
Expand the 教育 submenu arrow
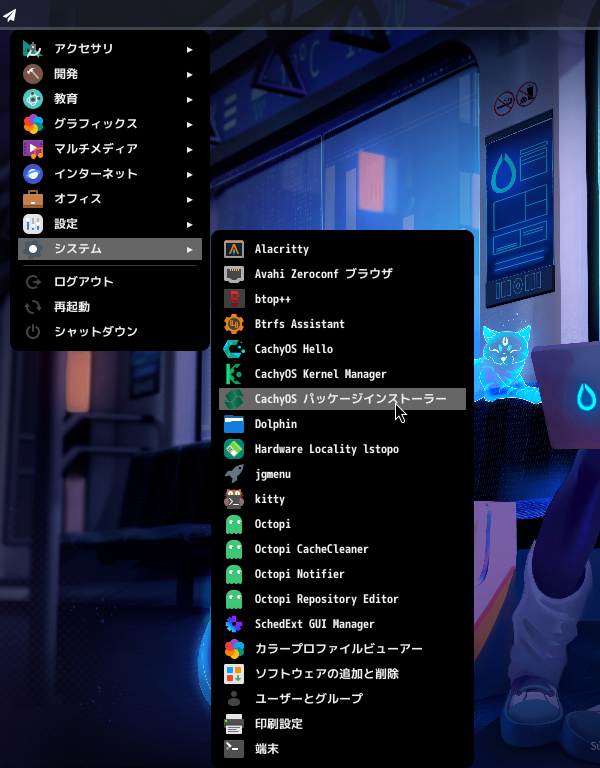(x=190, y=99)
